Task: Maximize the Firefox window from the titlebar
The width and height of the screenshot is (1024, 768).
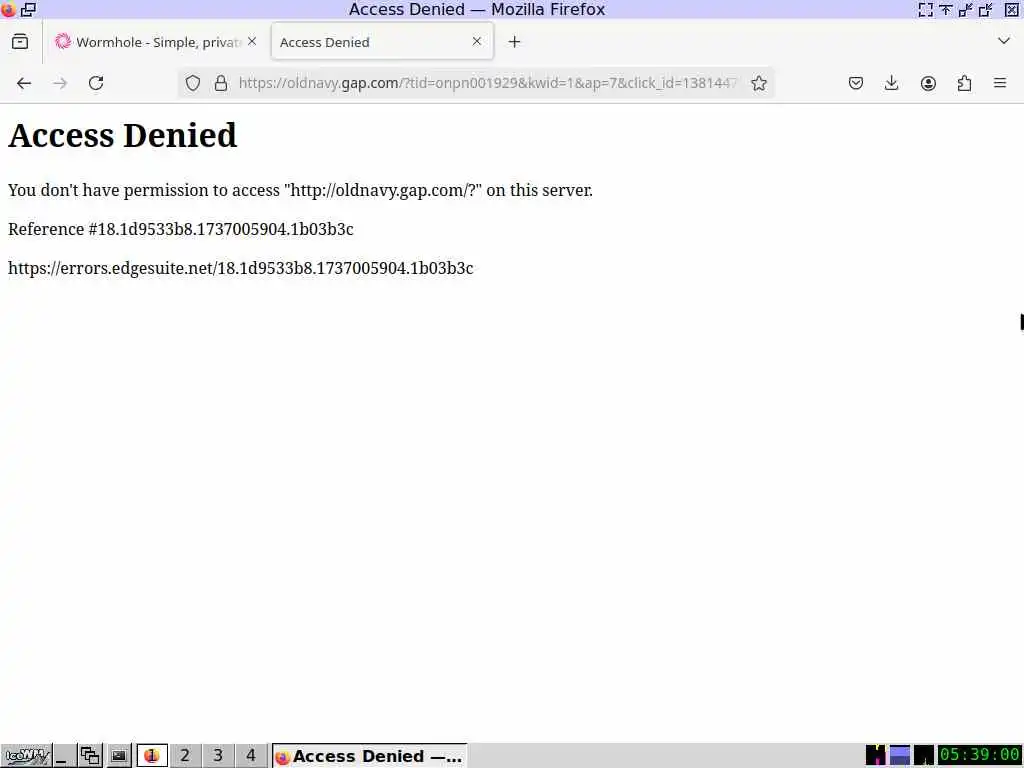Action: click(986, 9)
